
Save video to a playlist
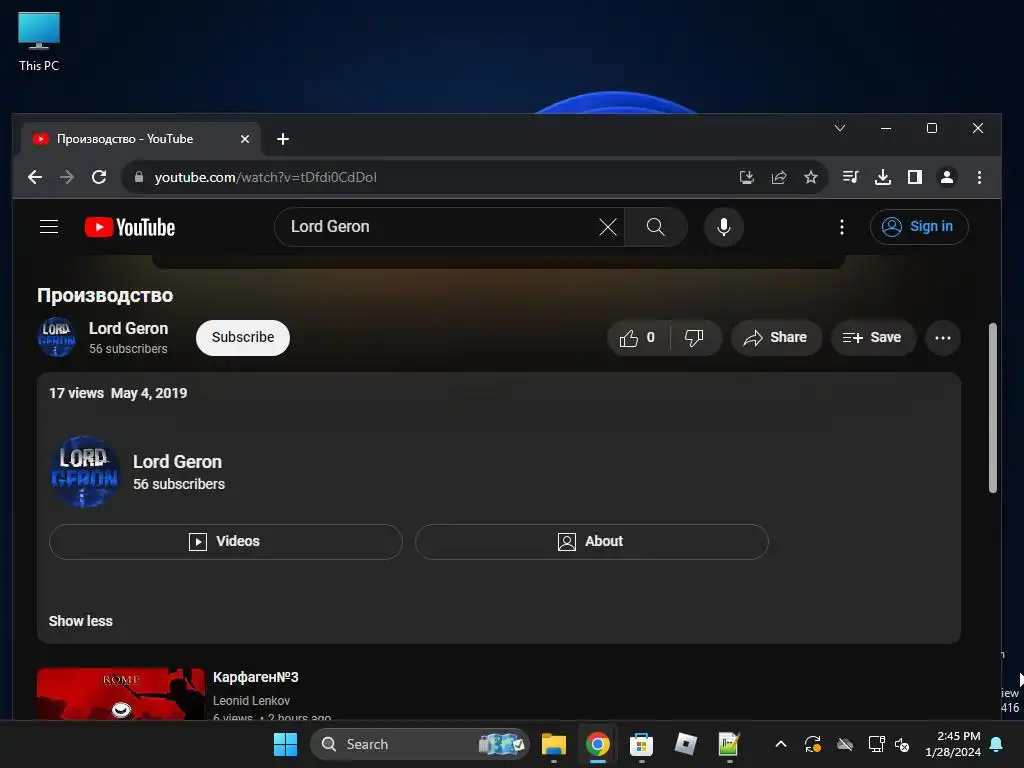[x=872, y=338]
